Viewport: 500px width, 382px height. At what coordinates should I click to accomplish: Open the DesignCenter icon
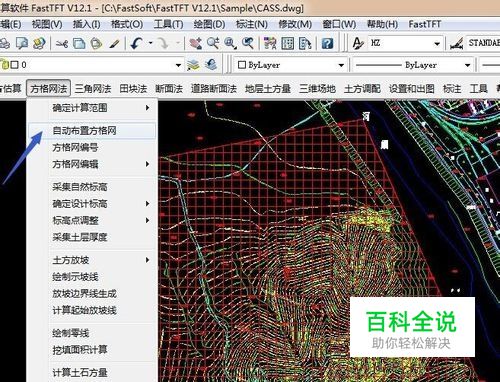[x=287, y=43]
